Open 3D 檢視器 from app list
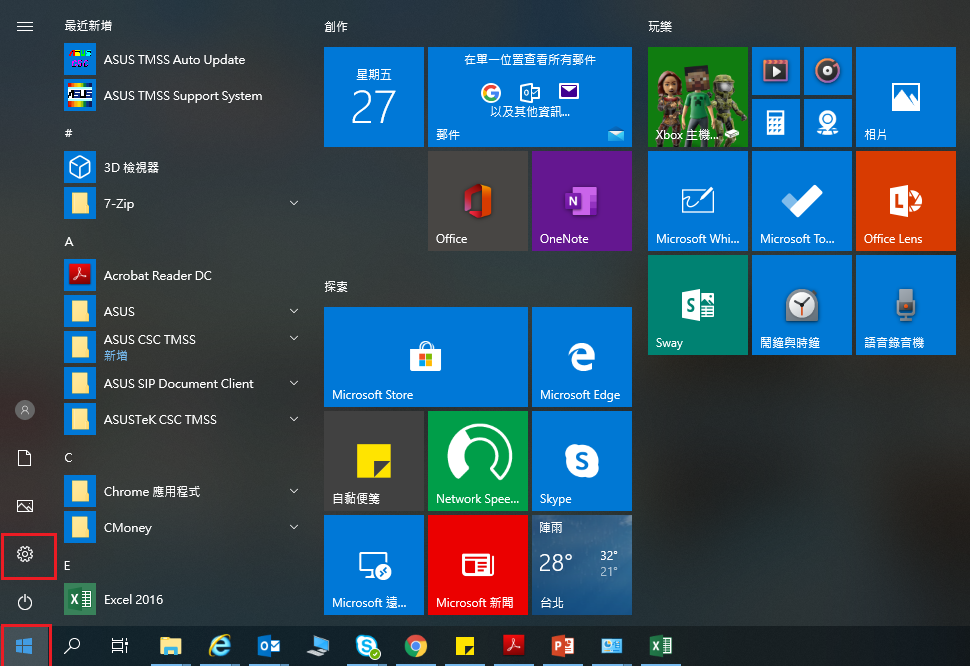970x666 pixels. (x=184, y=167)
